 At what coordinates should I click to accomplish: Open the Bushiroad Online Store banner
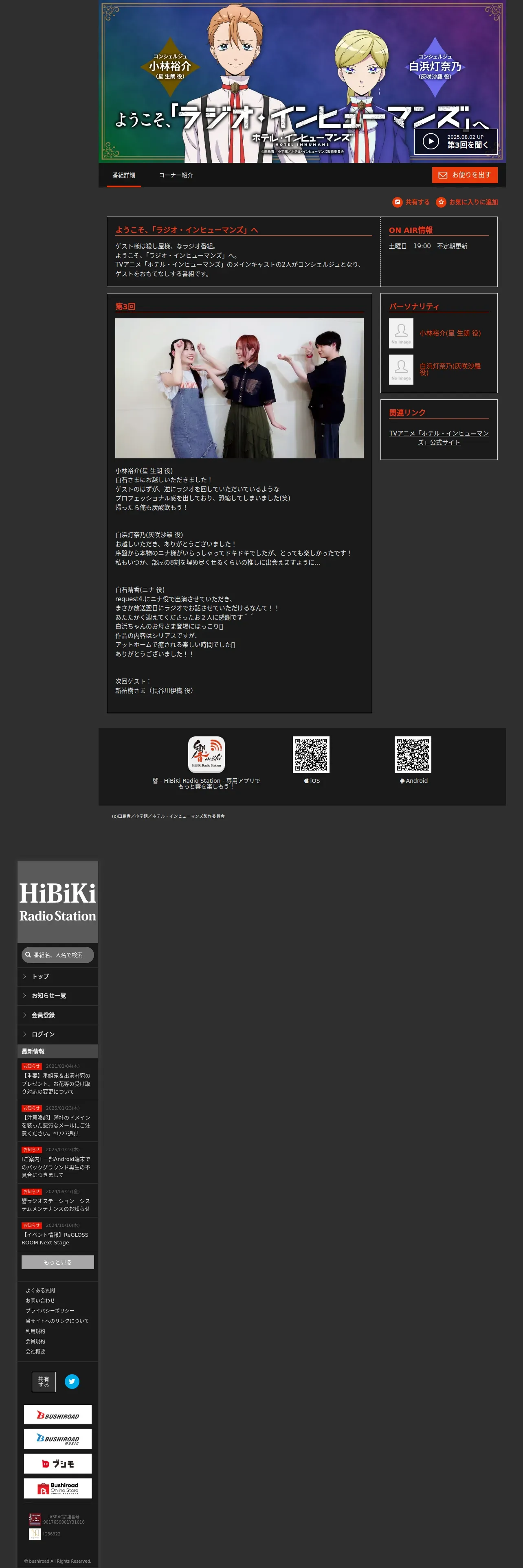[58, 1488]
